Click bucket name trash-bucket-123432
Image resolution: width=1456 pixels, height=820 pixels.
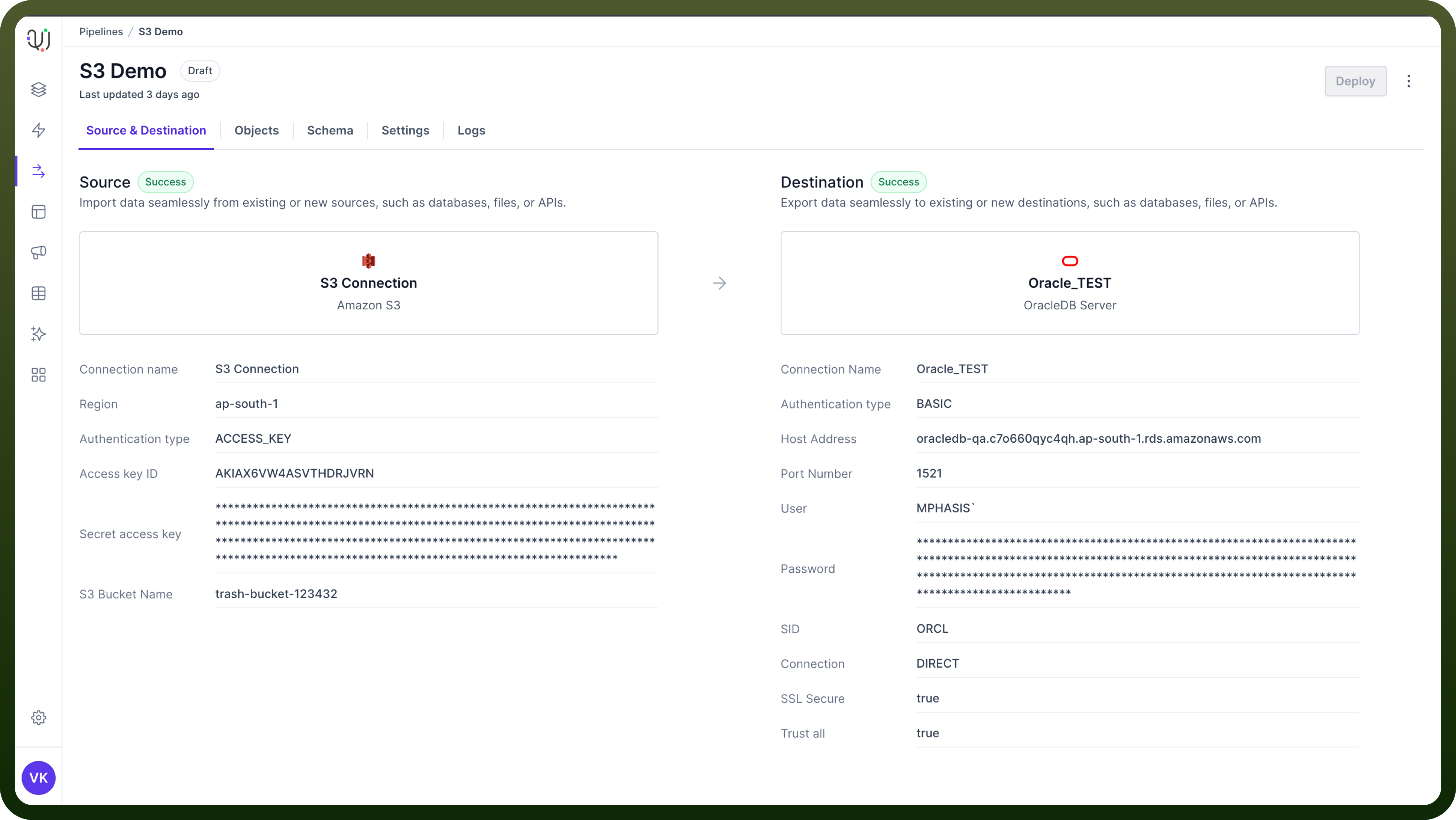[x=276, y=594]
